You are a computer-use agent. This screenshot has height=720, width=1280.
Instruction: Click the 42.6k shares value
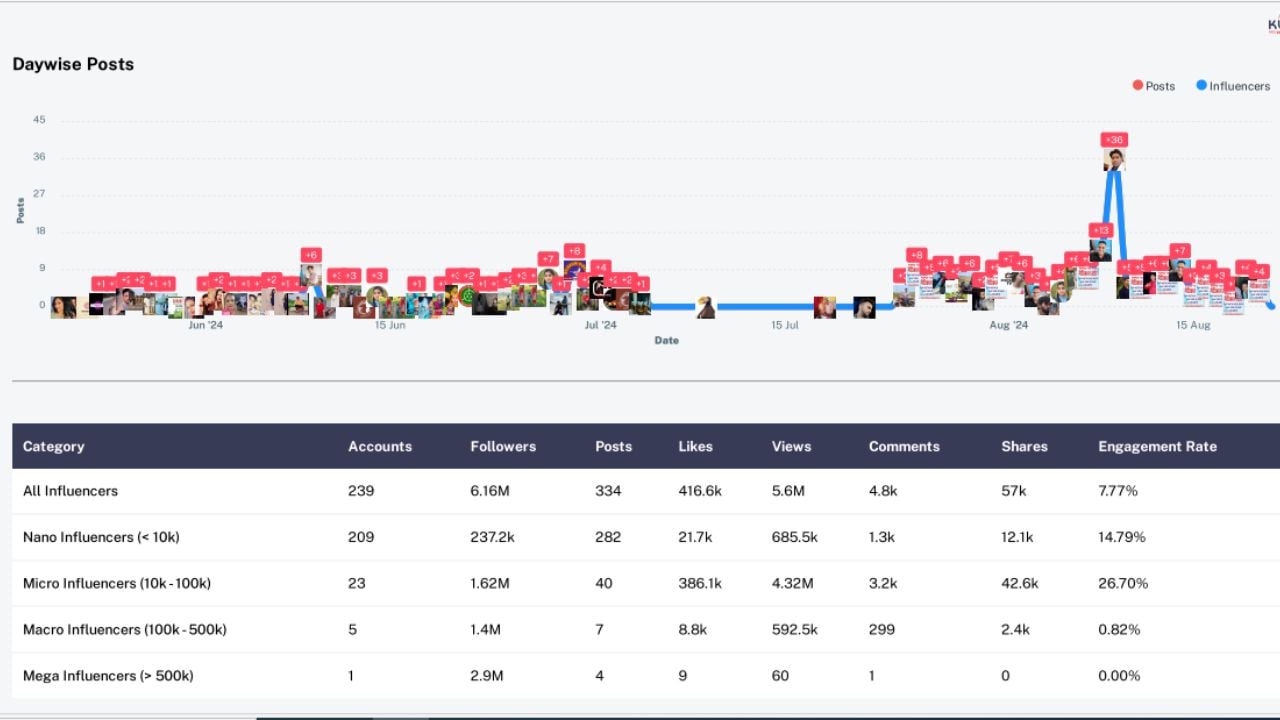click(1020, 583)
